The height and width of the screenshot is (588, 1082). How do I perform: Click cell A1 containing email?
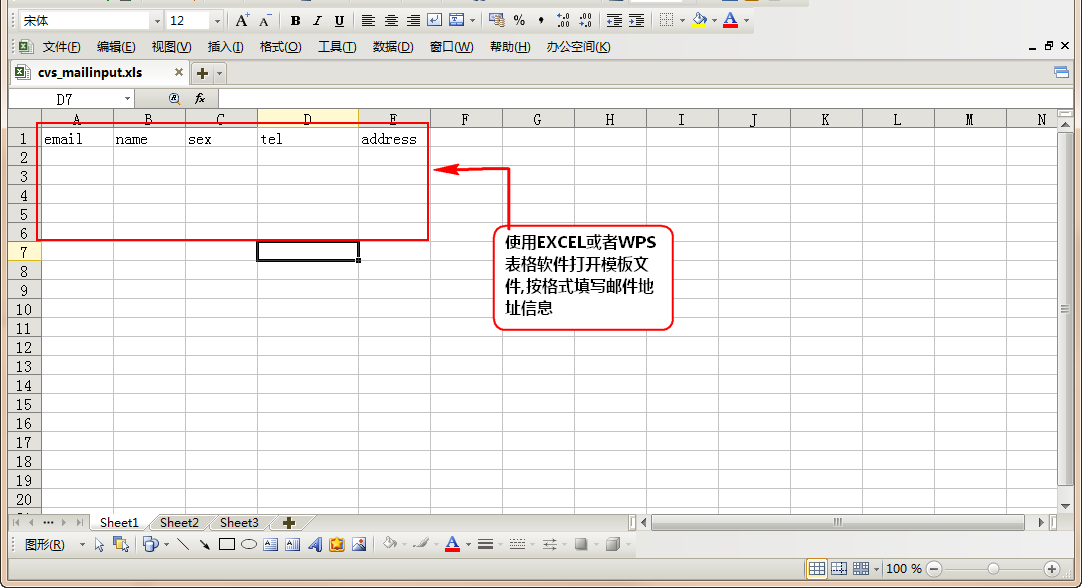click(77, 139)
